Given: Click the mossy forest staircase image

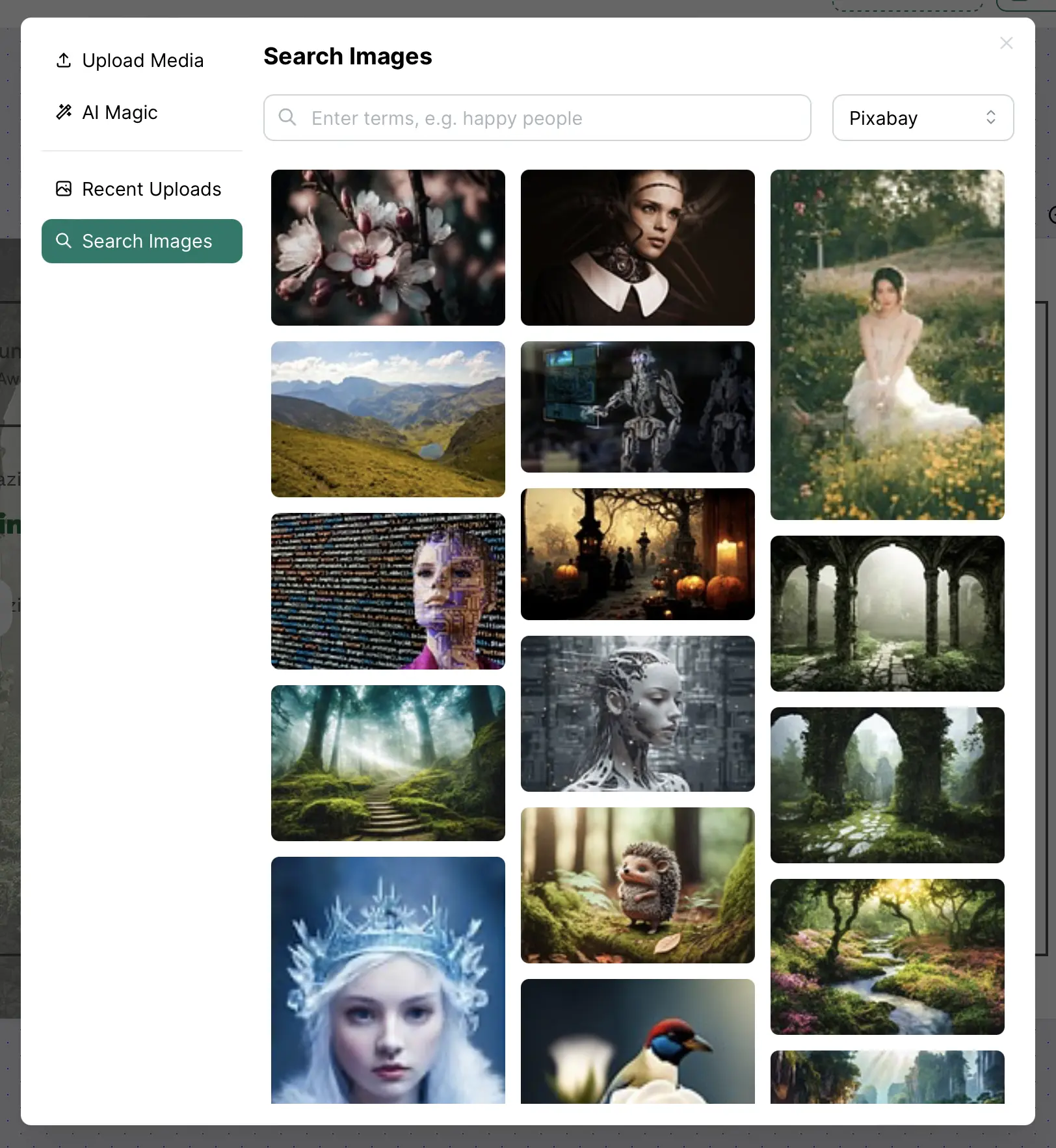Looking at the screenshot, I should click(388, 763).
